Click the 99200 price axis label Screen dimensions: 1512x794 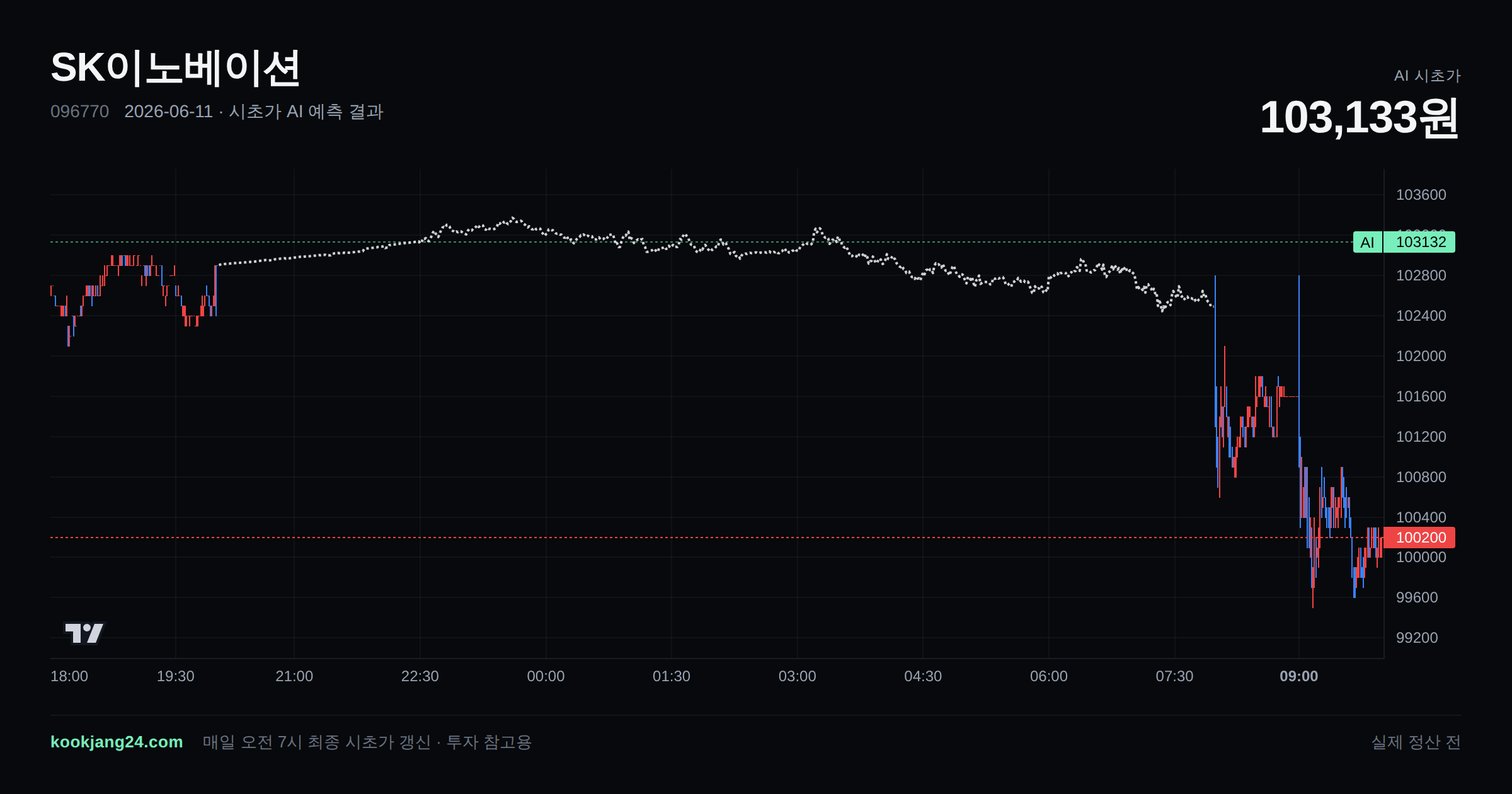click(1417, 638)
